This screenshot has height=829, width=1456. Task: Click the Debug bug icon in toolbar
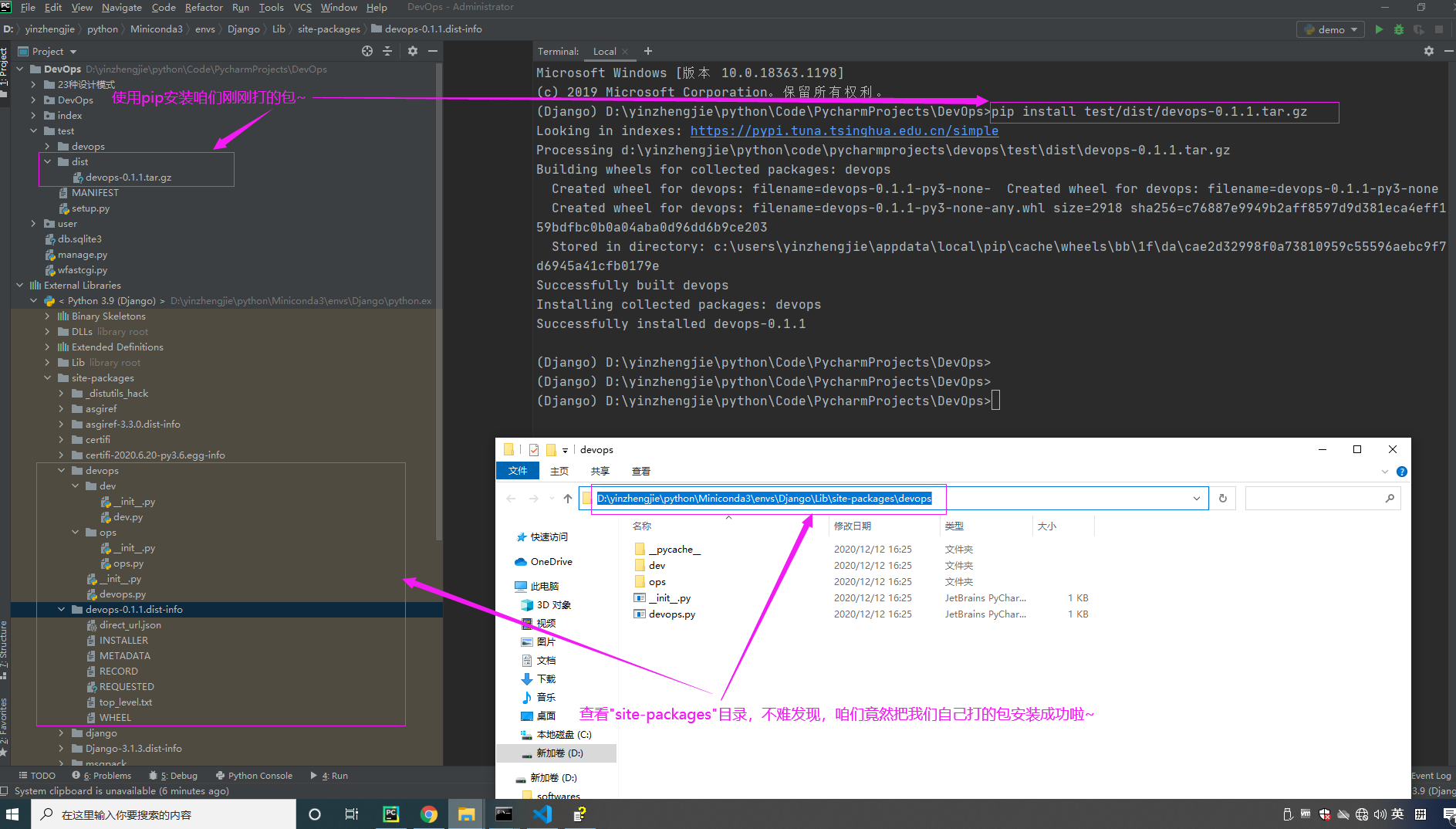coord(1399,29)
